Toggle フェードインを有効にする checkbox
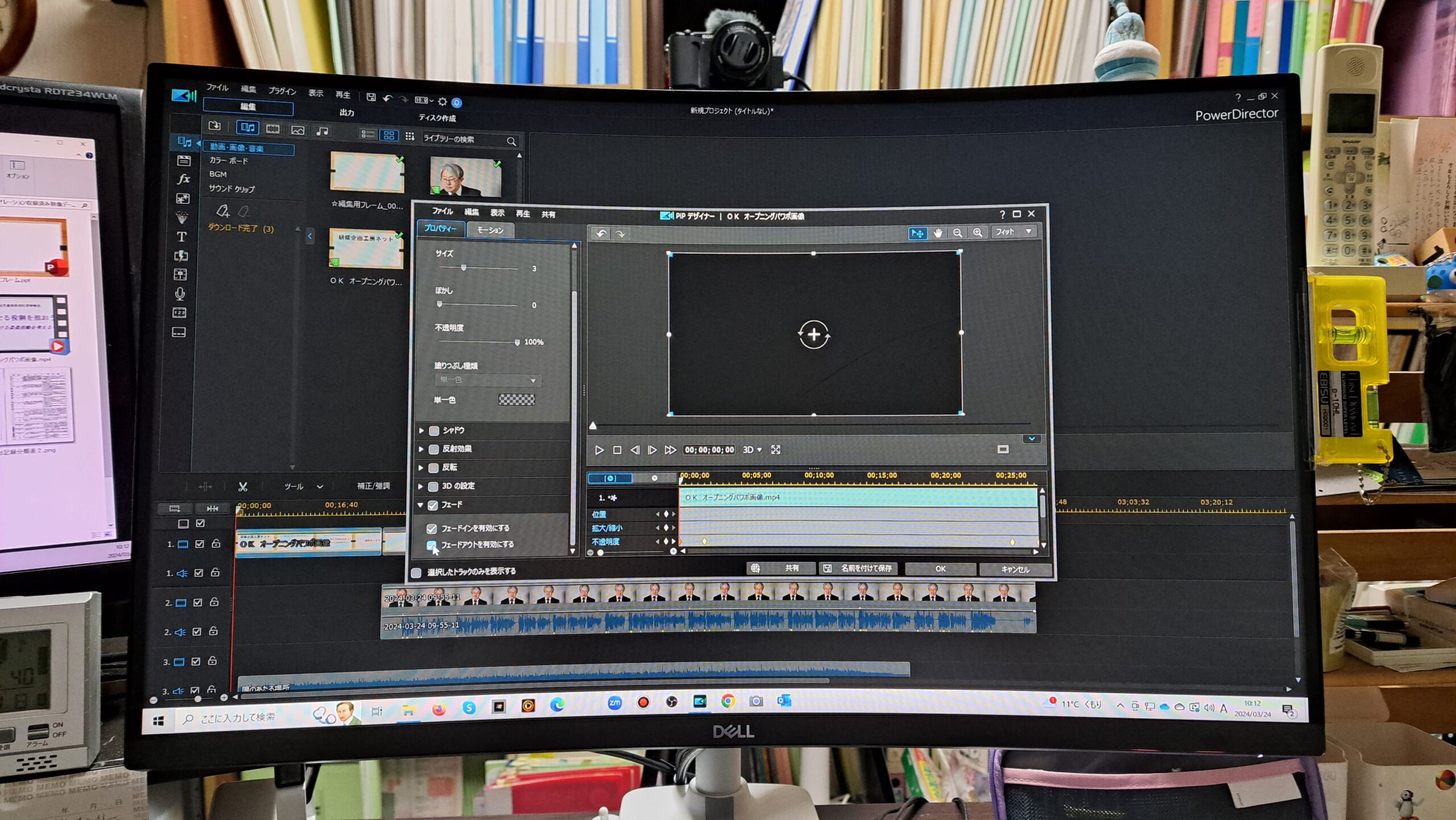Screen dimensions: 1456x820 pos(432,529)
